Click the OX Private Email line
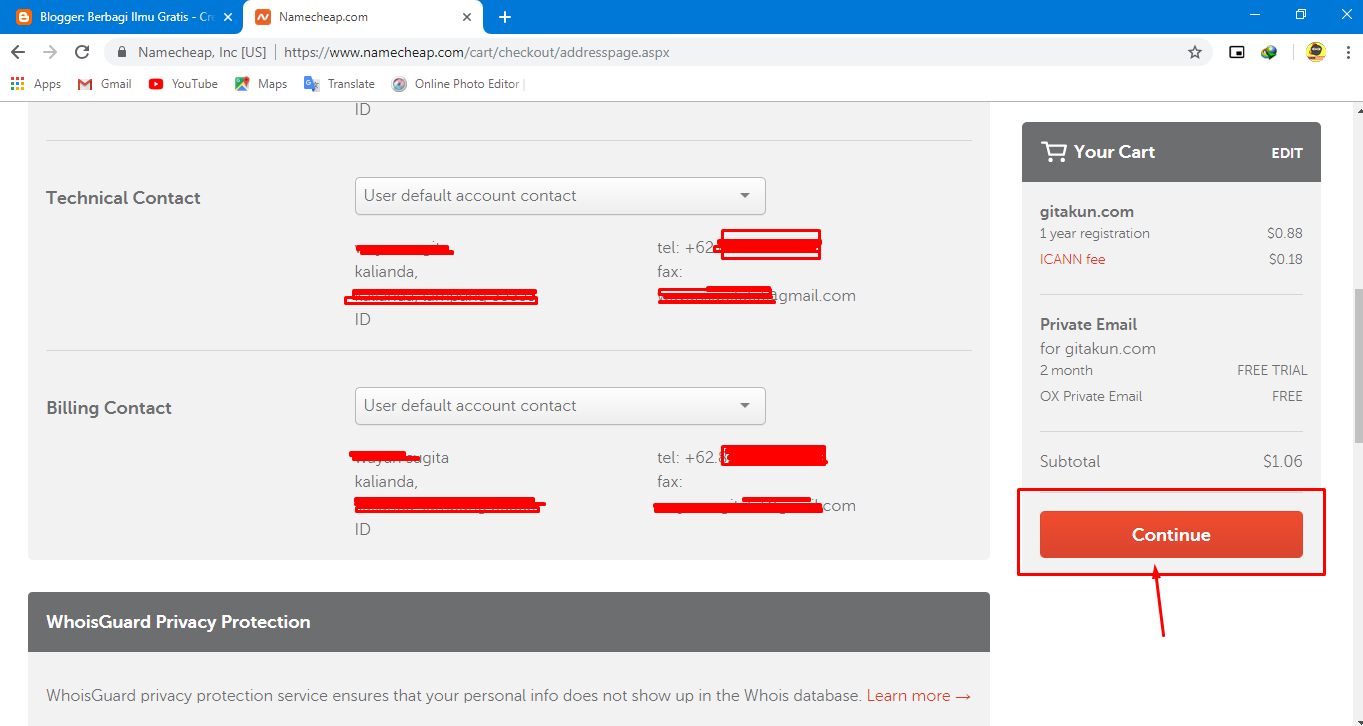 point(1091,396)
